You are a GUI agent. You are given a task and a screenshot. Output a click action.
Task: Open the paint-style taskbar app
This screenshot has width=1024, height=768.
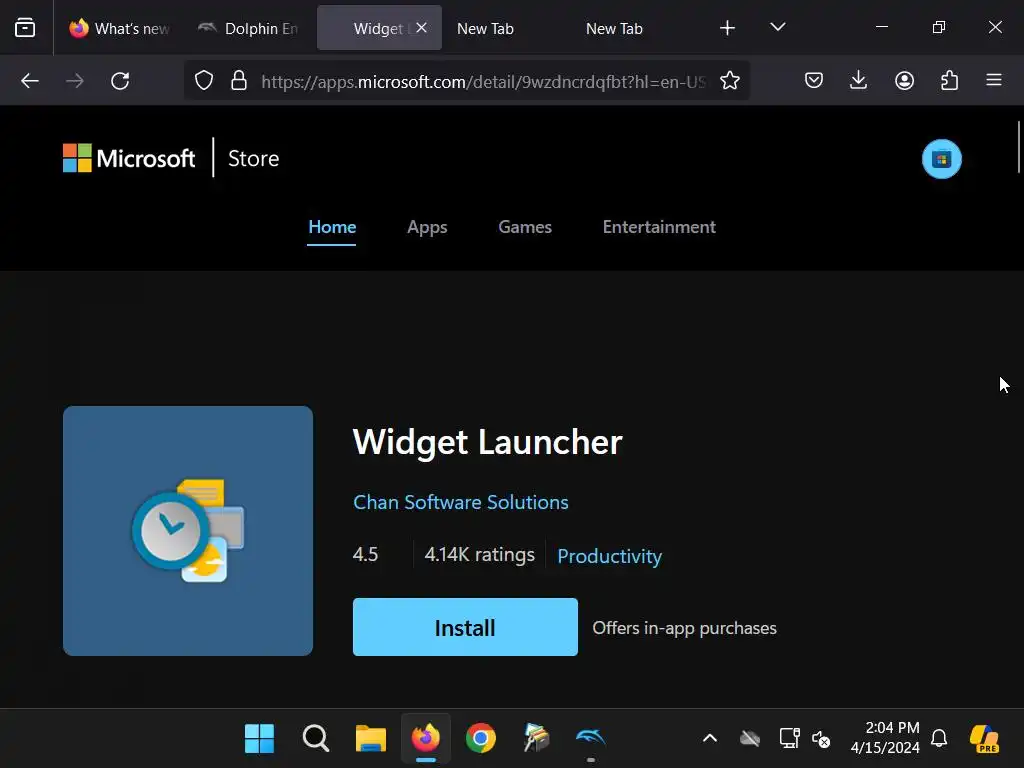click(x=536, y=739)
